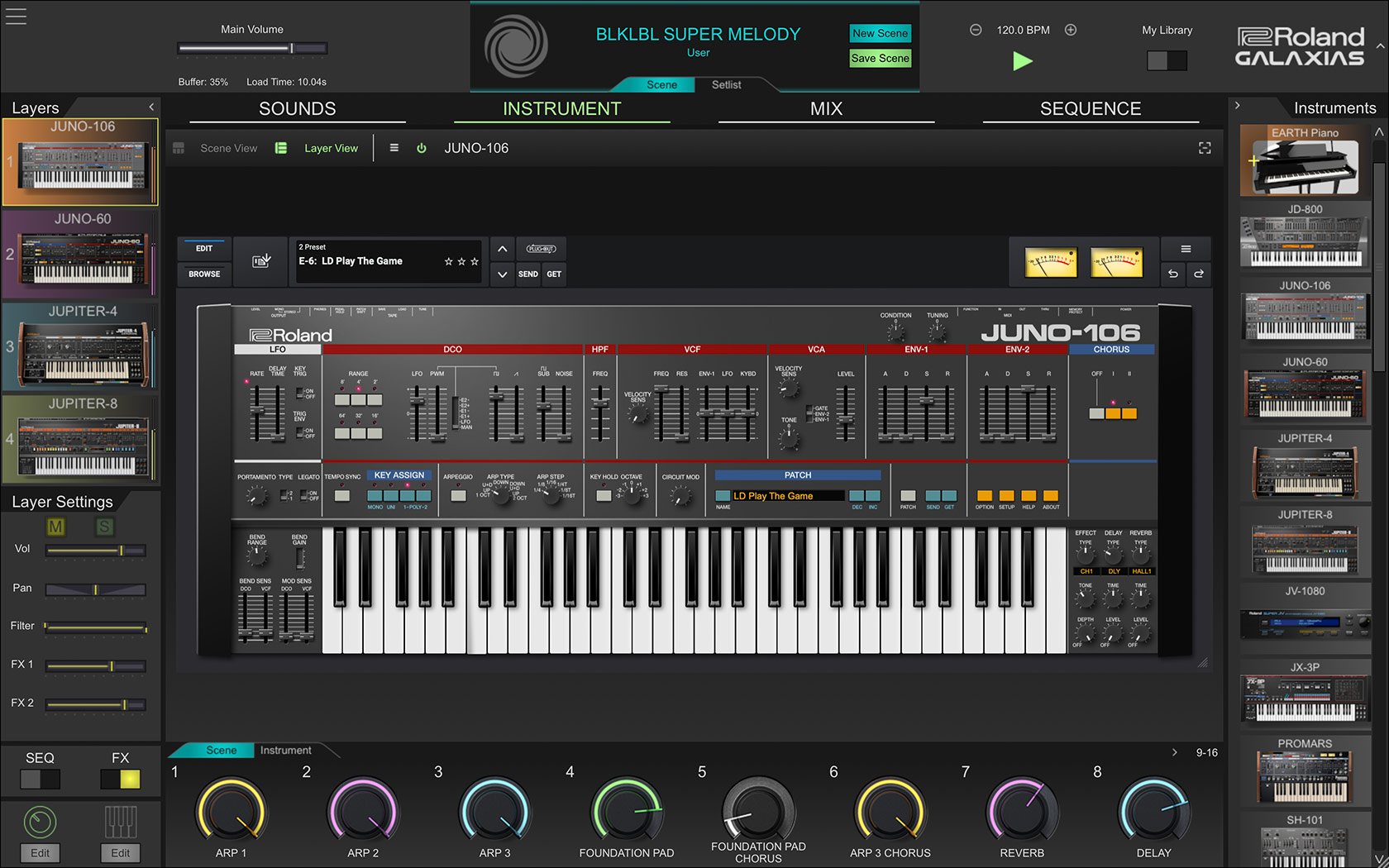Choose JX-3P from Instruments list
The image size is (1389, 868).
point(1305,695)
